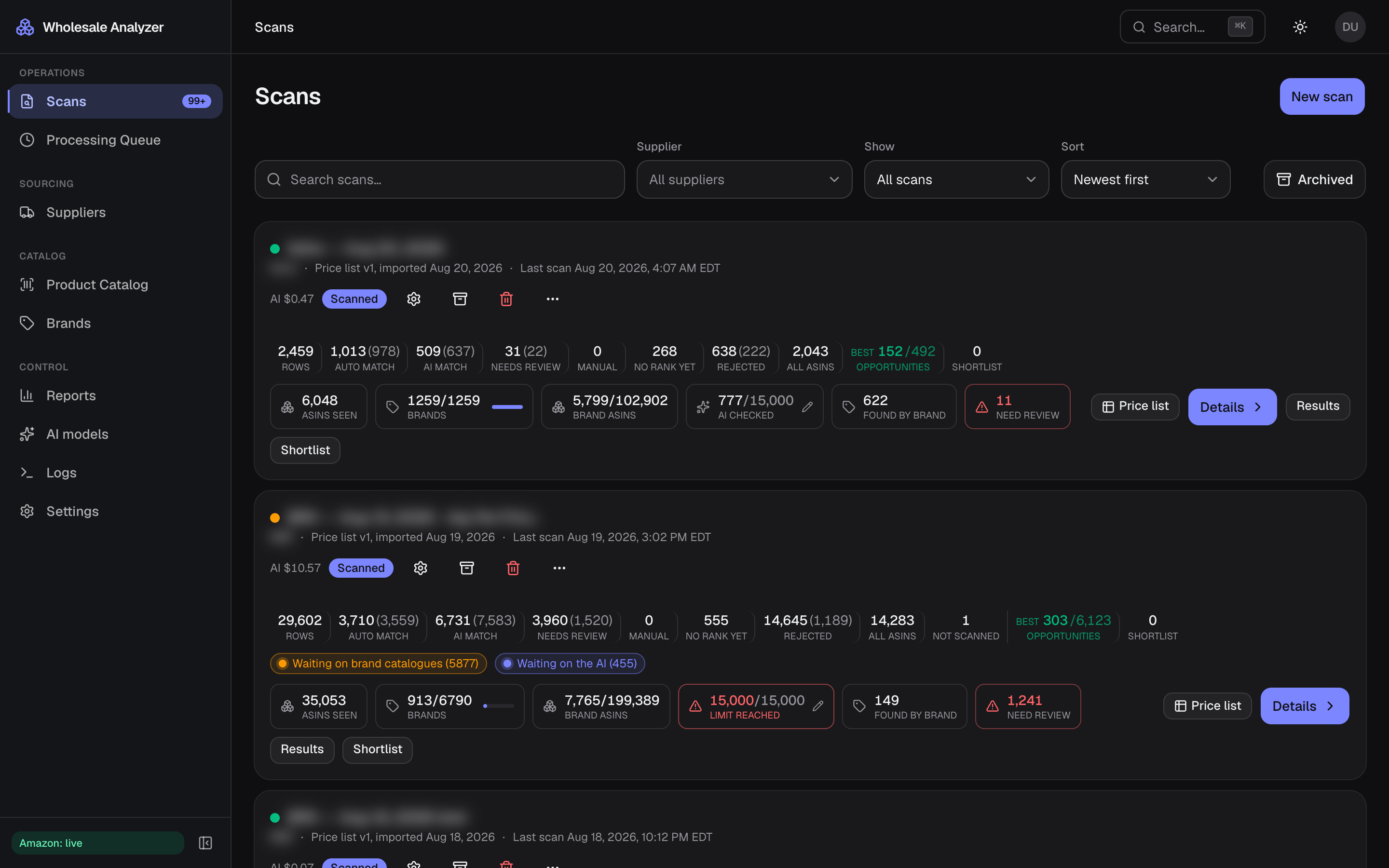Click the 14,645 rejected count
This screenshot has width=1389, height=868.
[x=785, y=621]
